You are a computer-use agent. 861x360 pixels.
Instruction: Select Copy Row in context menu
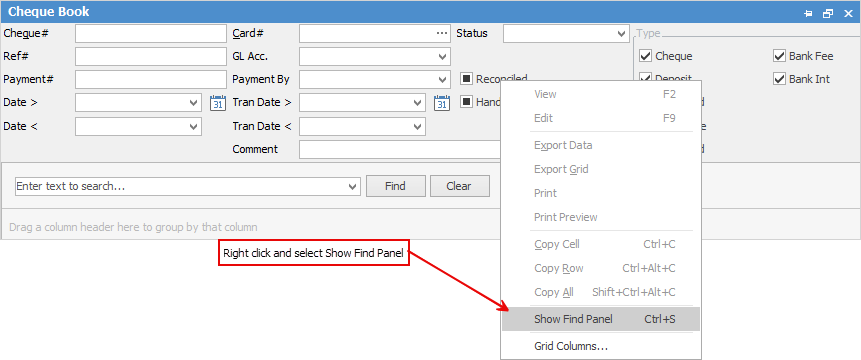pos(601,268)
